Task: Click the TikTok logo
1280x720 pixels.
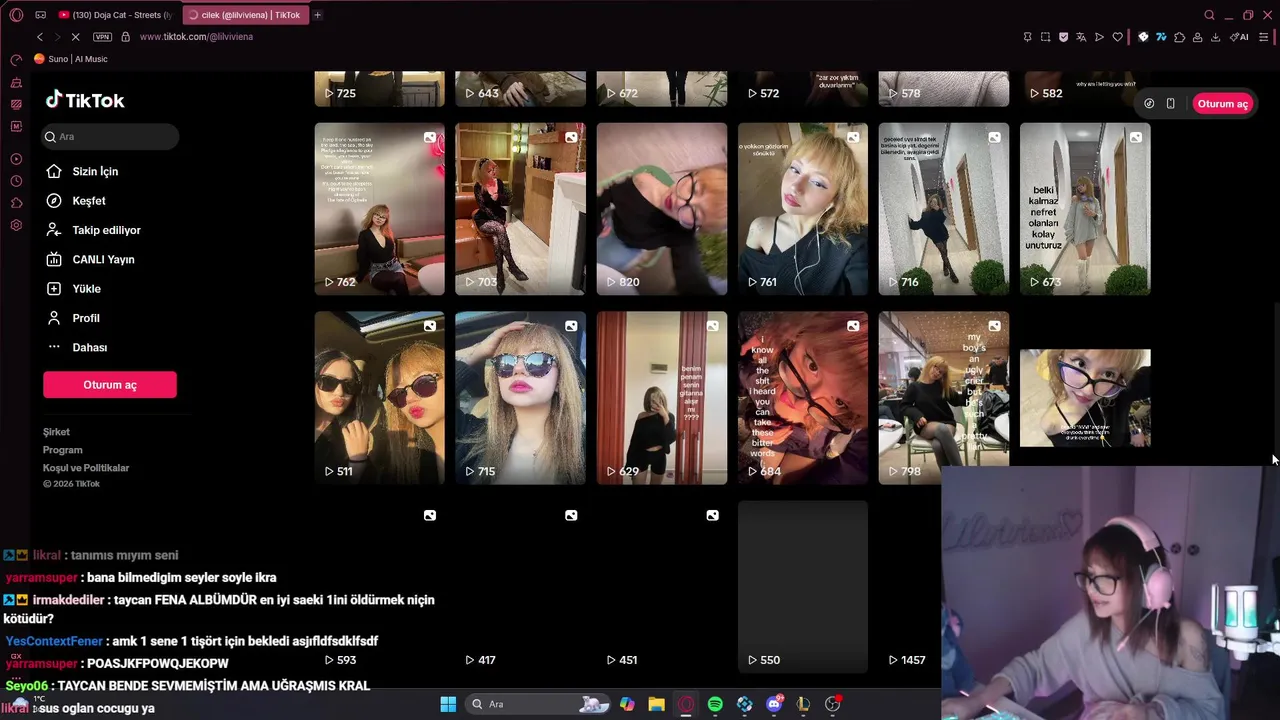Action: (x=85, y=100)
